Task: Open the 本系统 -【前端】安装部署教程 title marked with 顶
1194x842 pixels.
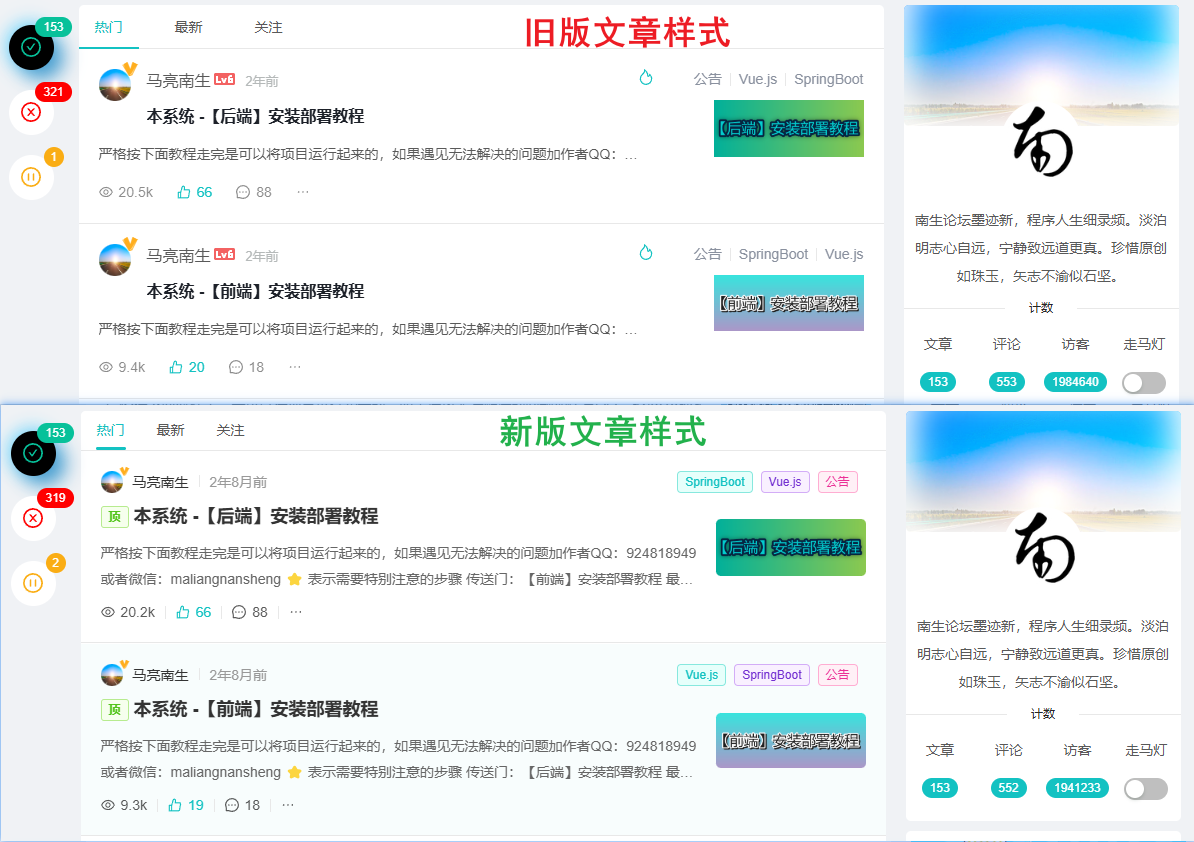Action: pos(256,709)
